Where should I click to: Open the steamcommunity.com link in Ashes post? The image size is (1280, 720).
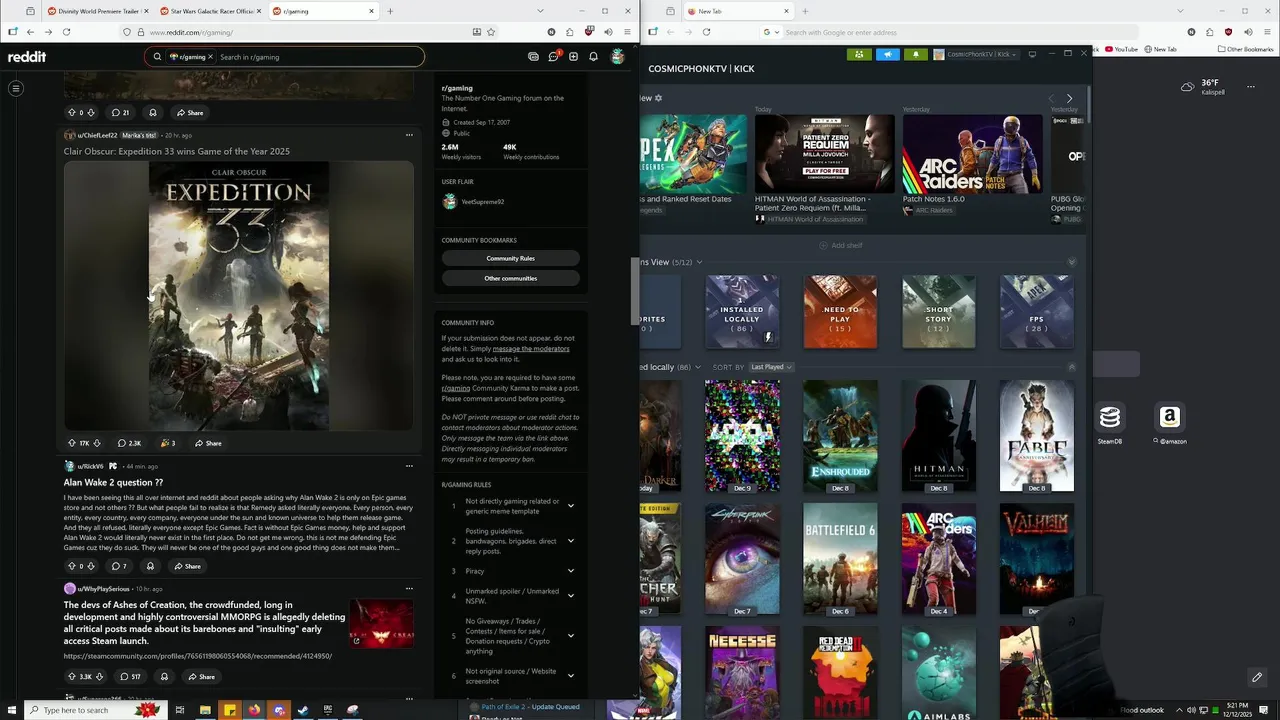point(198,656)
